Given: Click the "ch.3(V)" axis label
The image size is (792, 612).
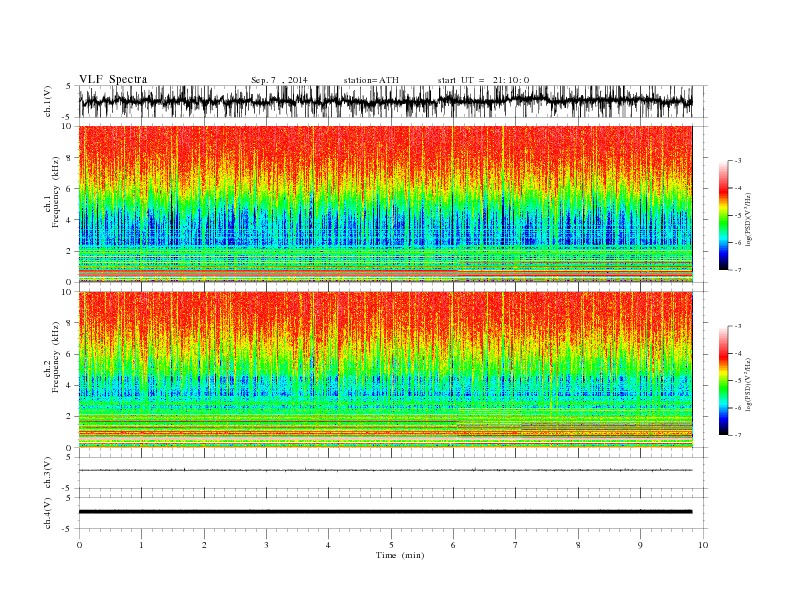Looking at the screenshot, I should click(47, 473).
